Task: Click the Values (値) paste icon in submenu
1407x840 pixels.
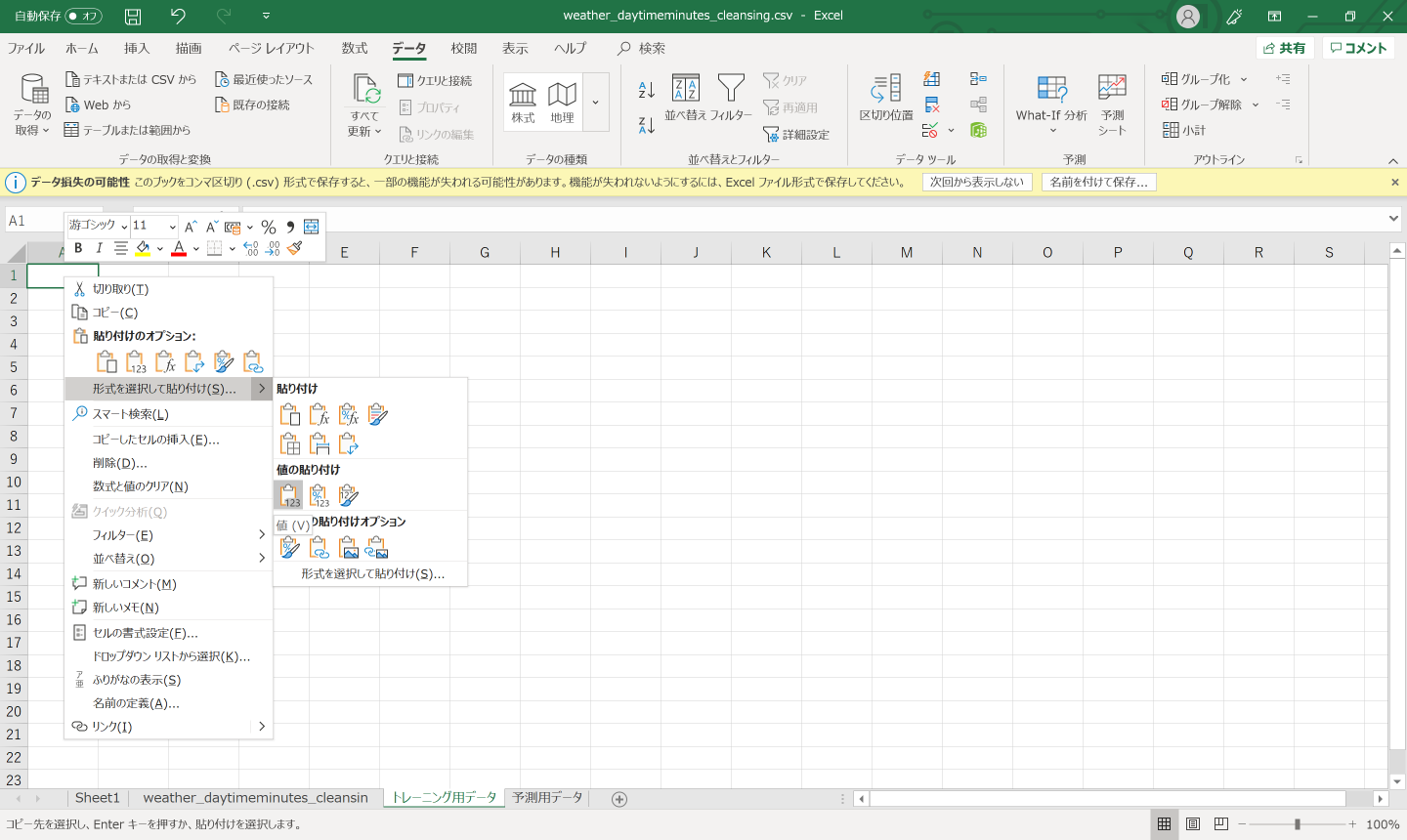Action: coord(289,495)
